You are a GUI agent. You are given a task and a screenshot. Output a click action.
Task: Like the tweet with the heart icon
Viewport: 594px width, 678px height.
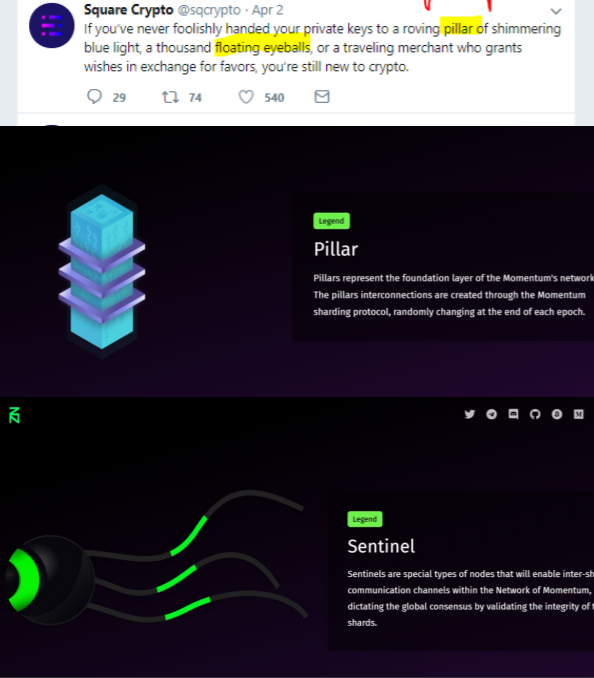coord(246,97)
